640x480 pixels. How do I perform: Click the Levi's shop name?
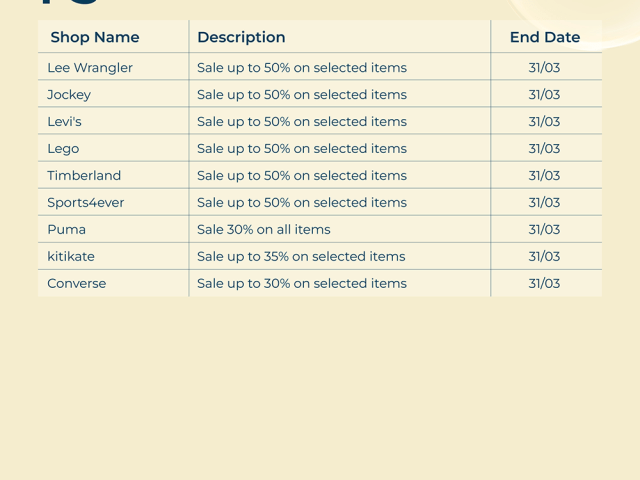65,122
